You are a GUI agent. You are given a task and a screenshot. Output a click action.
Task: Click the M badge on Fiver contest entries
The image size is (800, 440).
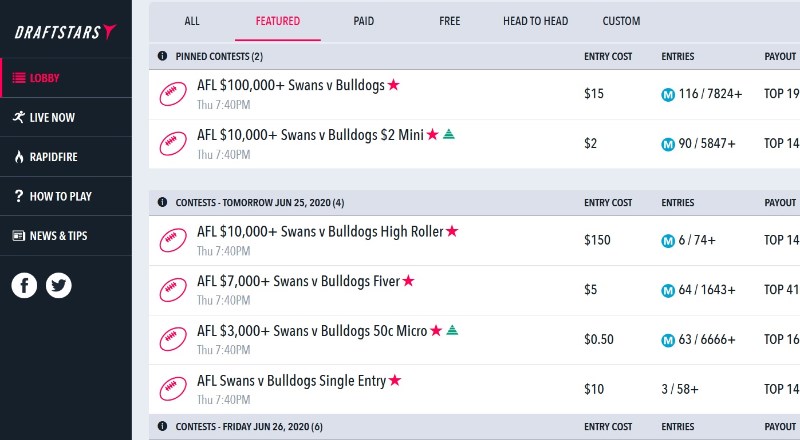(668, 290)
